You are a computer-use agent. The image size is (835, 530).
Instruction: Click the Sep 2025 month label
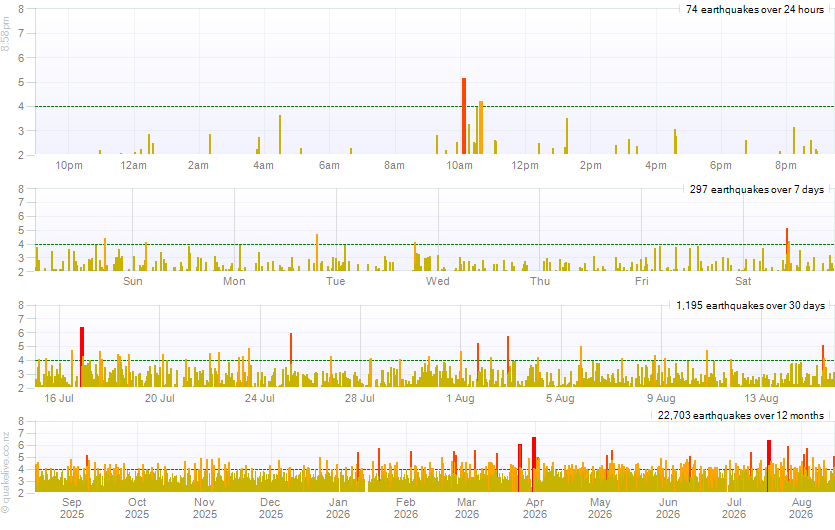tap(72, 508)
